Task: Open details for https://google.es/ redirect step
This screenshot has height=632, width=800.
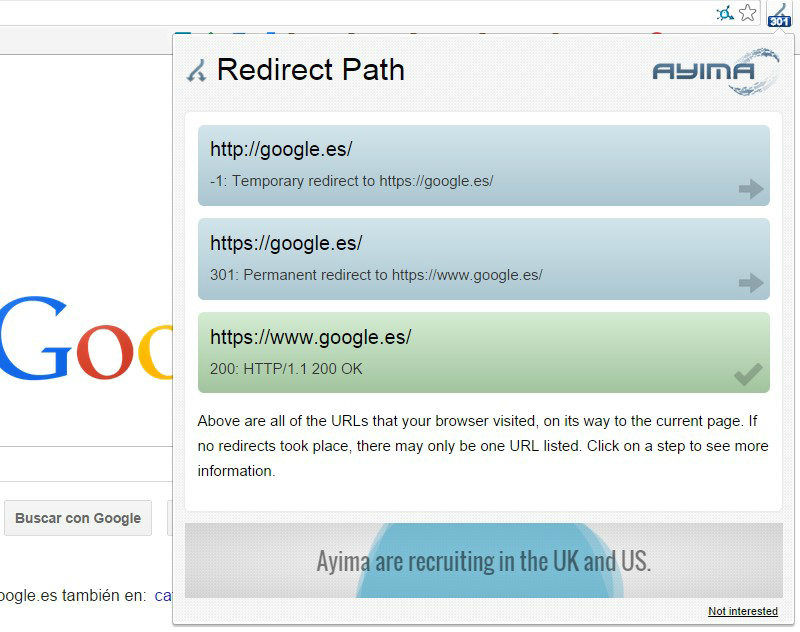Action: click(x=484, y=259)
